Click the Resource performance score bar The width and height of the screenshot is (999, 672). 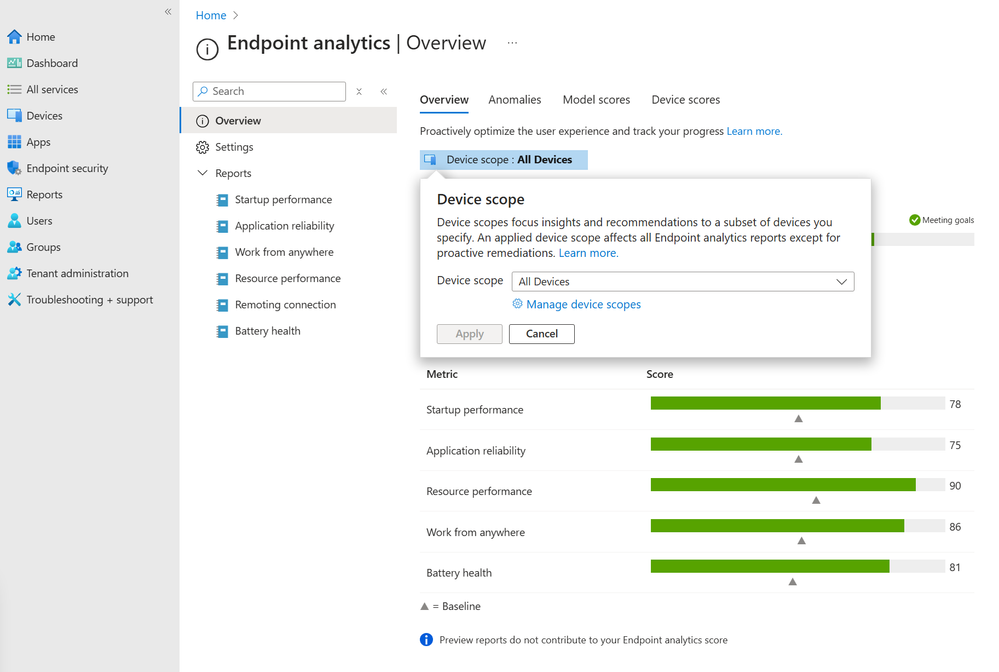[797, 485]
